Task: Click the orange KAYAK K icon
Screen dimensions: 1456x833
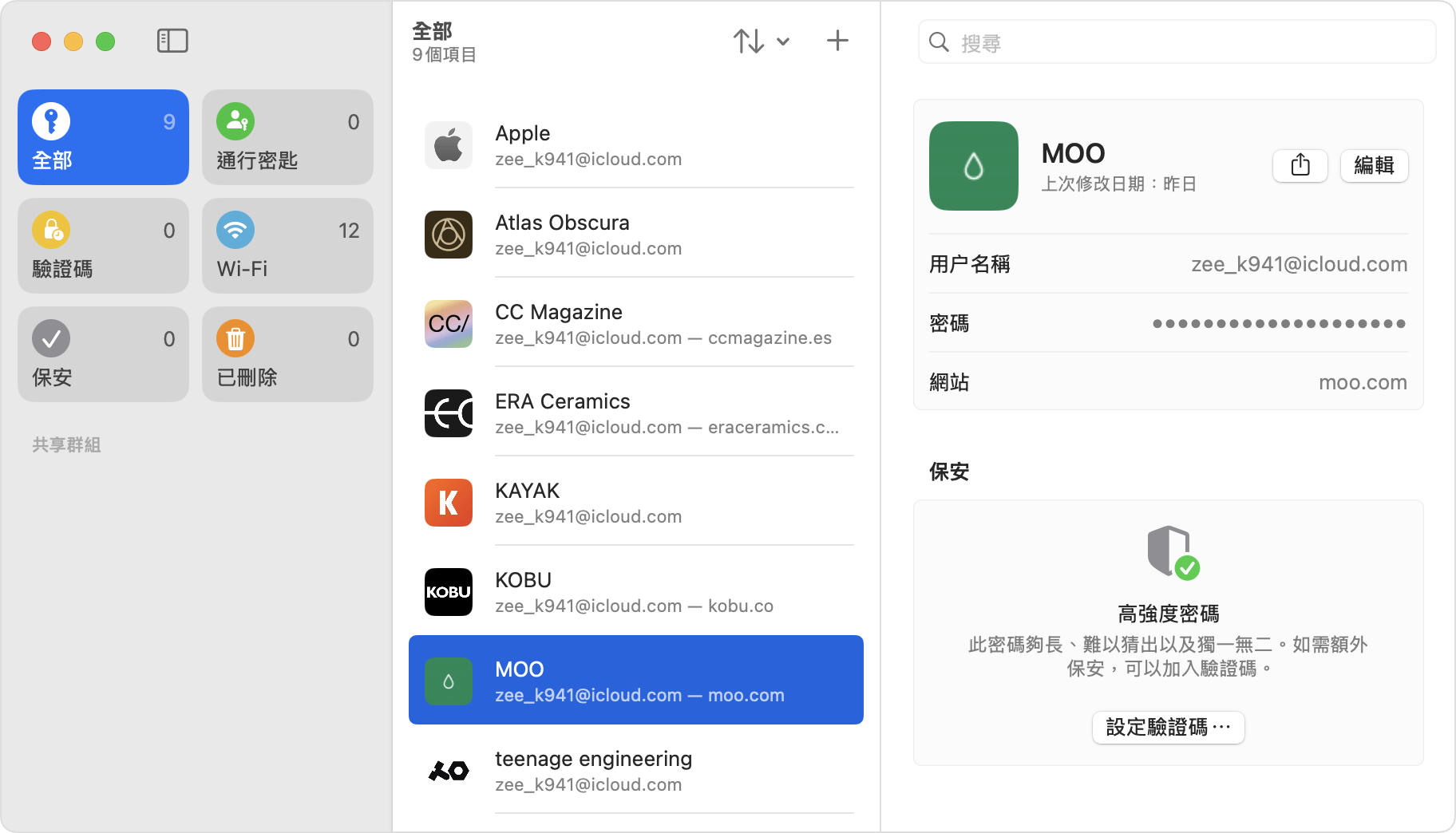Action: pos(449,503)
